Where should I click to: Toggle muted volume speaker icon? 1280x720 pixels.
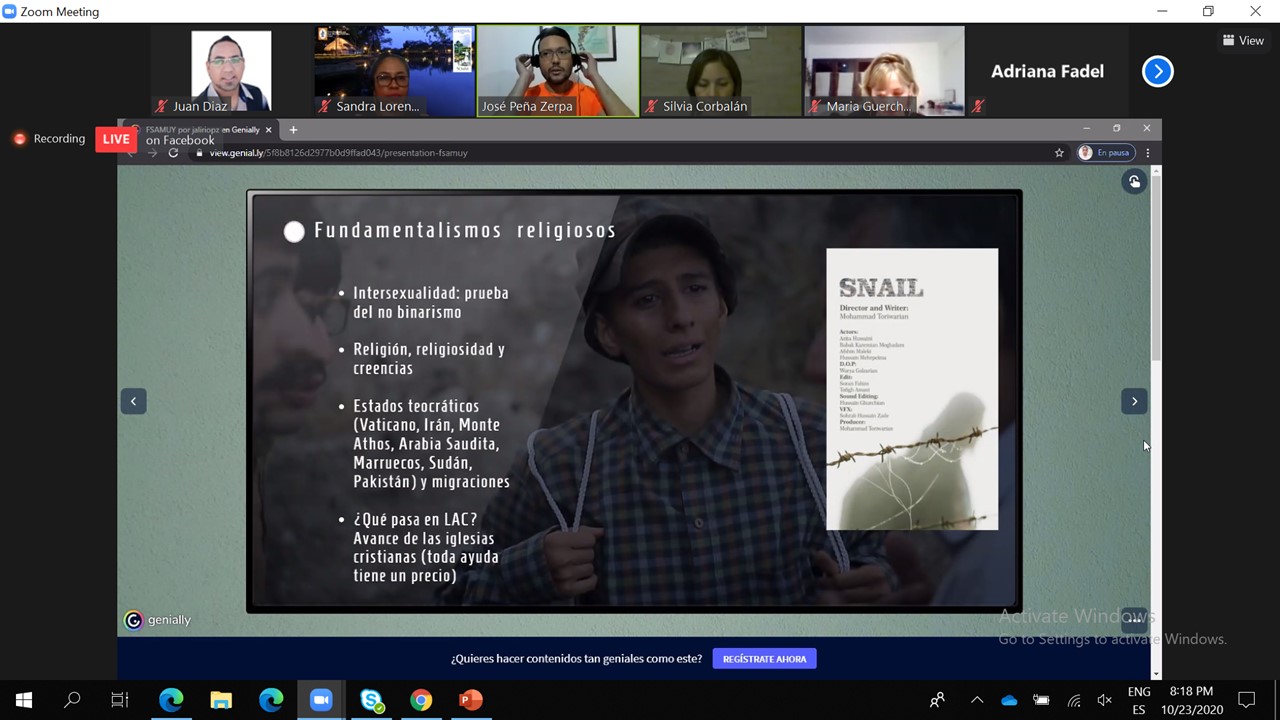tap(1105, 700)
